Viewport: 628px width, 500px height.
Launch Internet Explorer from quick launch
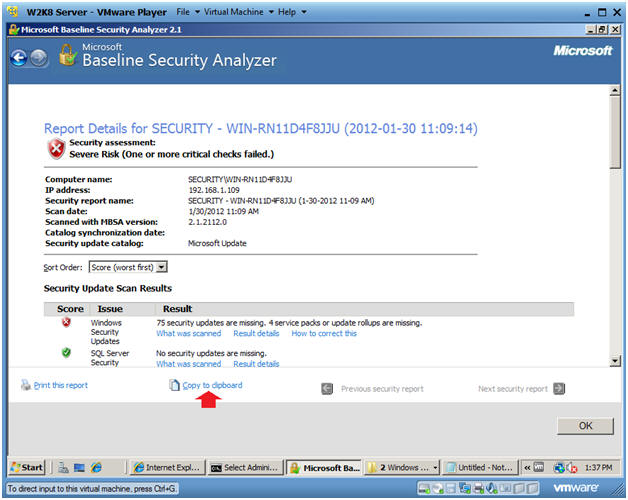(96, 468)
